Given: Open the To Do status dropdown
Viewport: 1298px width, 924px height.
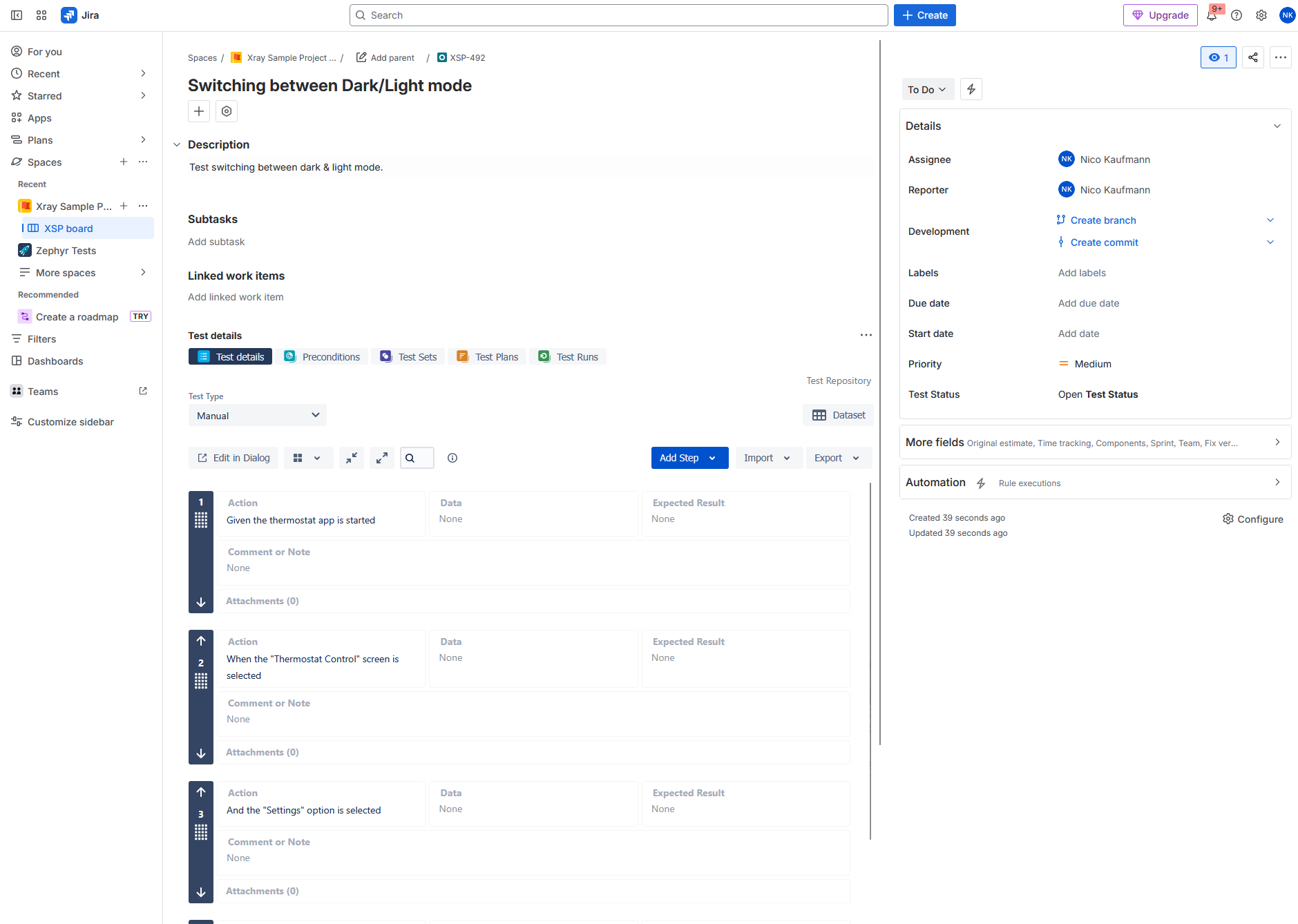Looking at the screenshot, I should click(x=927, y=89).
